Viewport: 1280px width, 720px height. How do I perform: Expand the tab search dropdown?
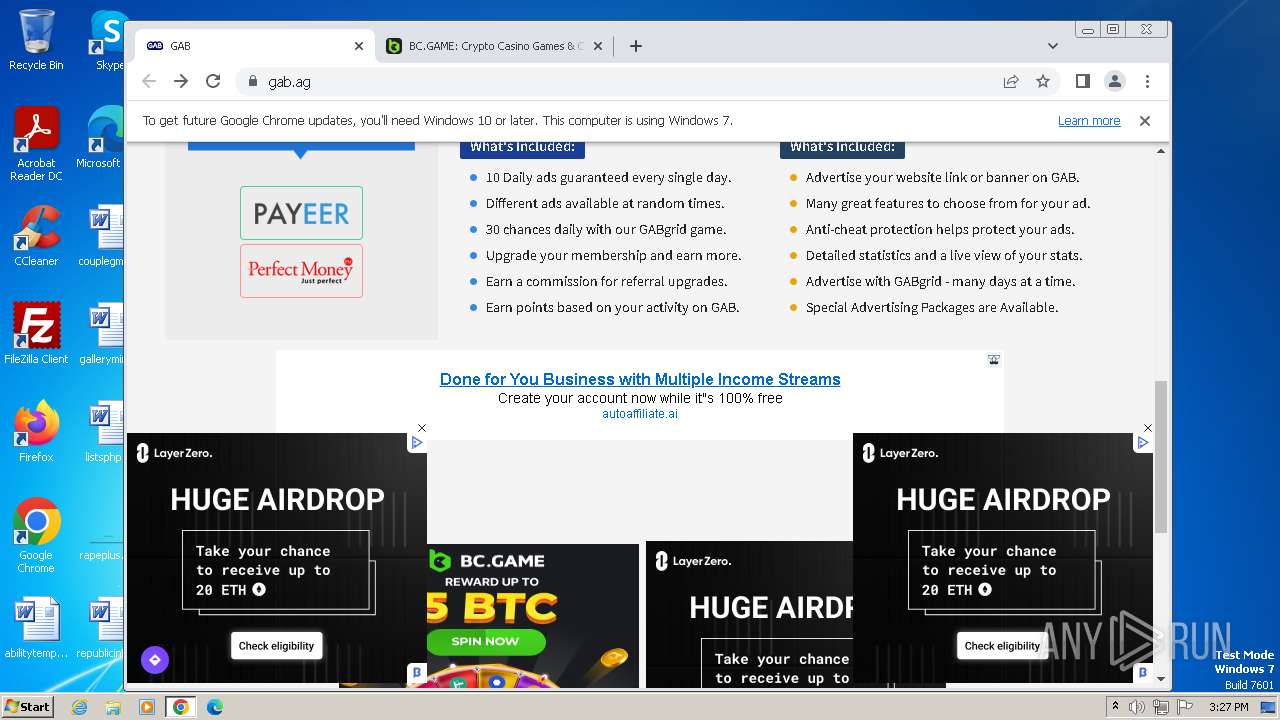(x=1053, y=46)
